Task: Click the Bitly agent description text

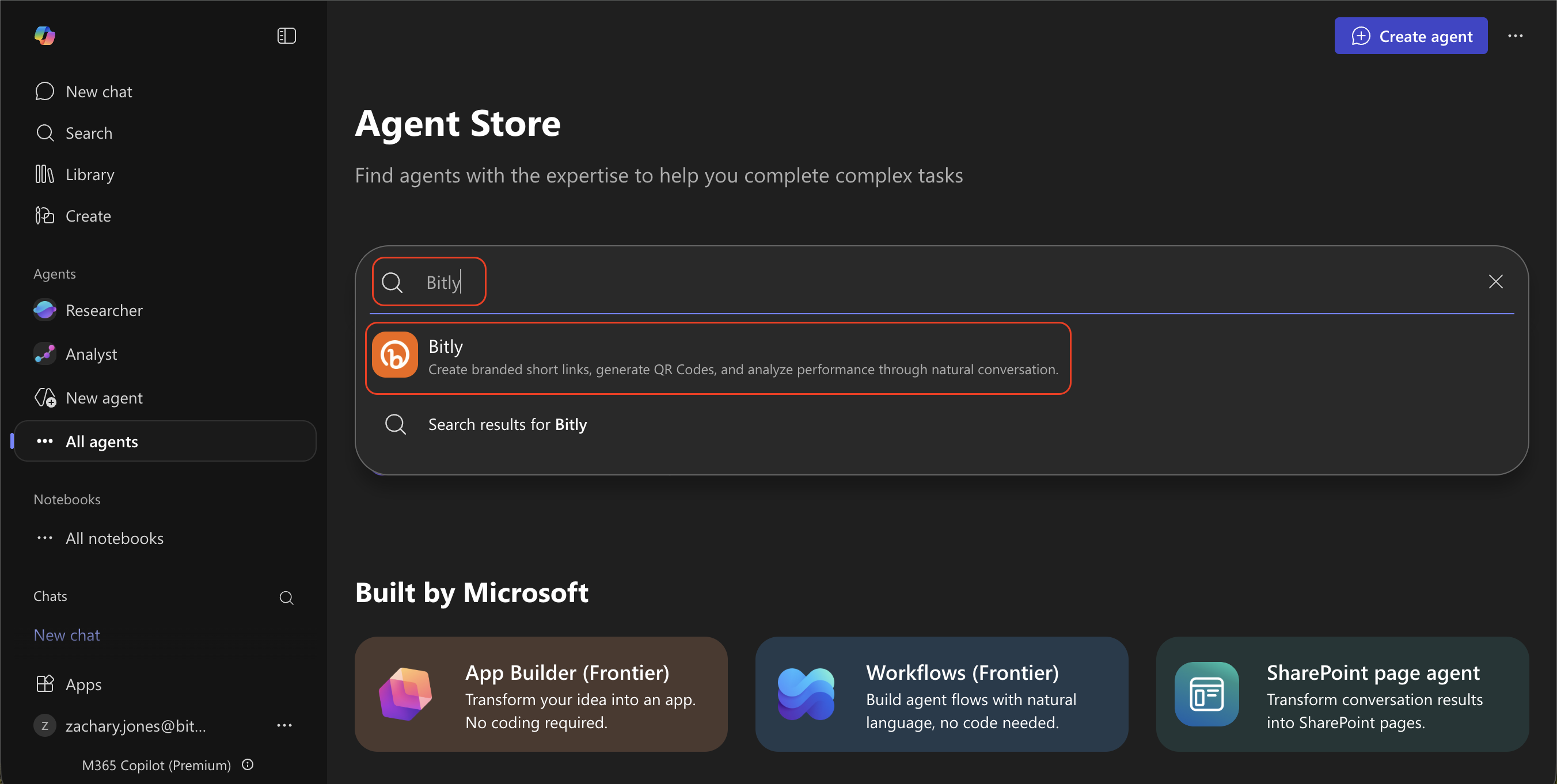Action: point(743,369)
